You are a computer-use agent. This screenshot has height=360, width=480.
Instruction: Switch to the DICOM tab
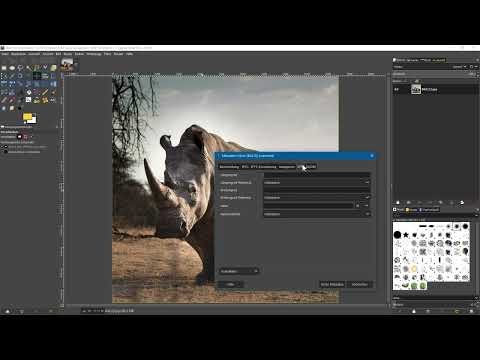311,167
